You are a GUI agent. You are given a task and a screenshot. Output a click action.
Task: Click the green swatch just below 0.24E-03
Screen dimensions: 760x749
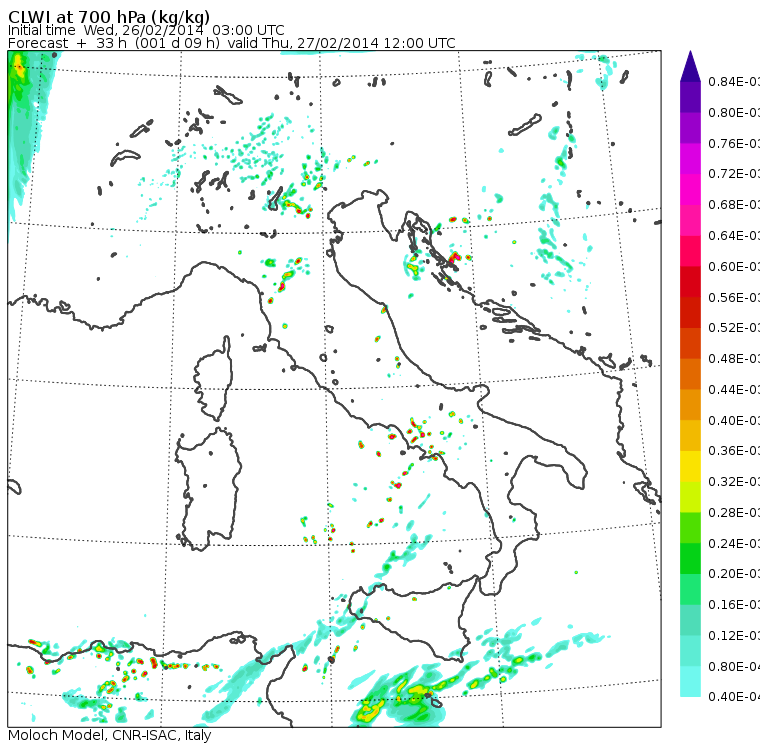point(690,558)
